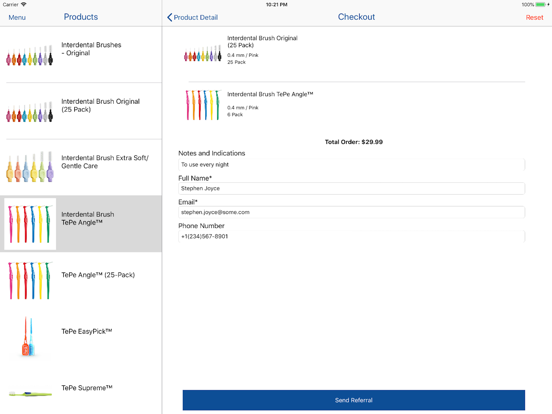
Task: Select Interdental Brush Extra Soft/Gentle Care
Action: 81,168
